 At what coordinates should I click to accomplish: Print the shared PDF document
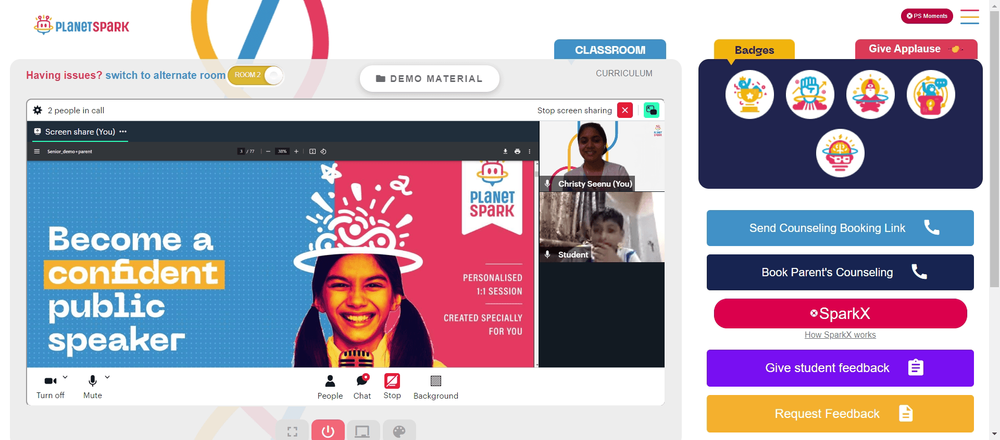pos(517,151)
